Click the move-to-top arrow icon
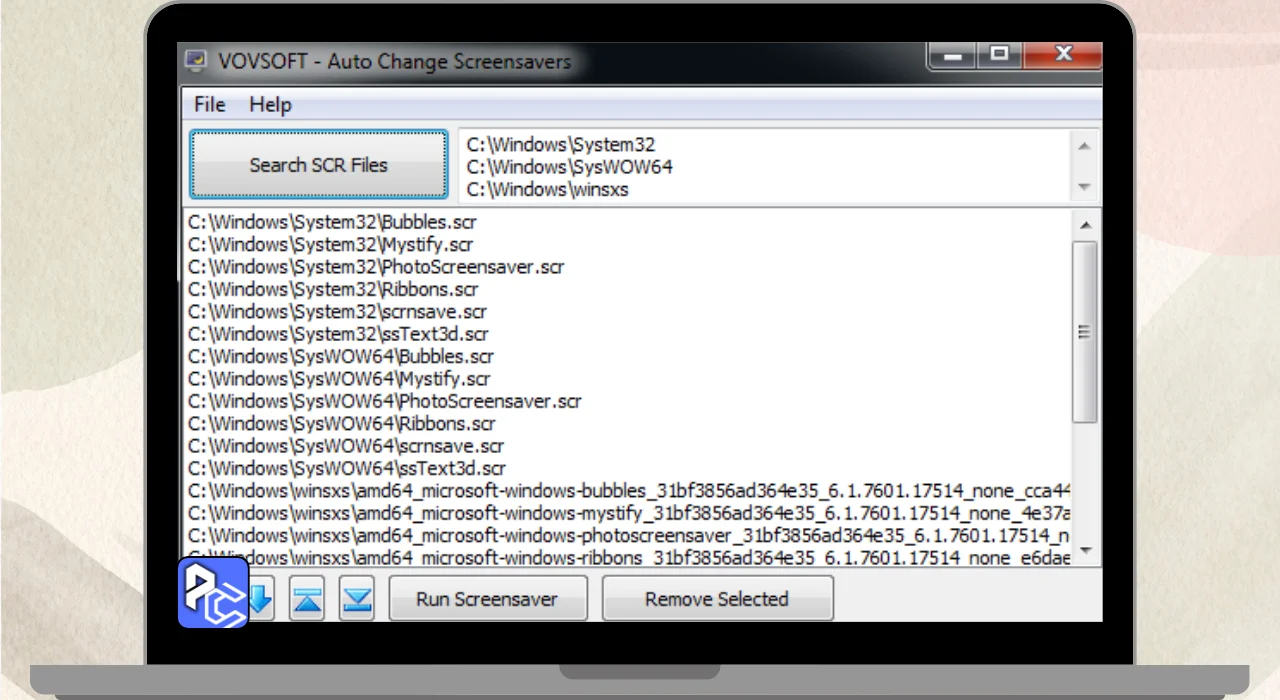This screenshot has height=700, width=1280. pos(308,599)
